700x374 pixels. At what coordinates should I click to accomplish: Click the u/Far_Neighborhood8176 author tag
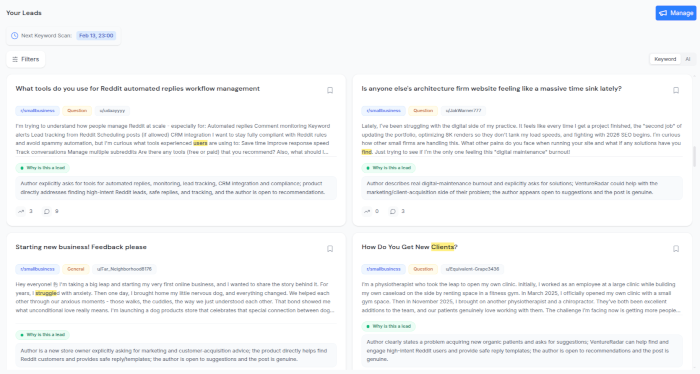[x=124, y=269]
